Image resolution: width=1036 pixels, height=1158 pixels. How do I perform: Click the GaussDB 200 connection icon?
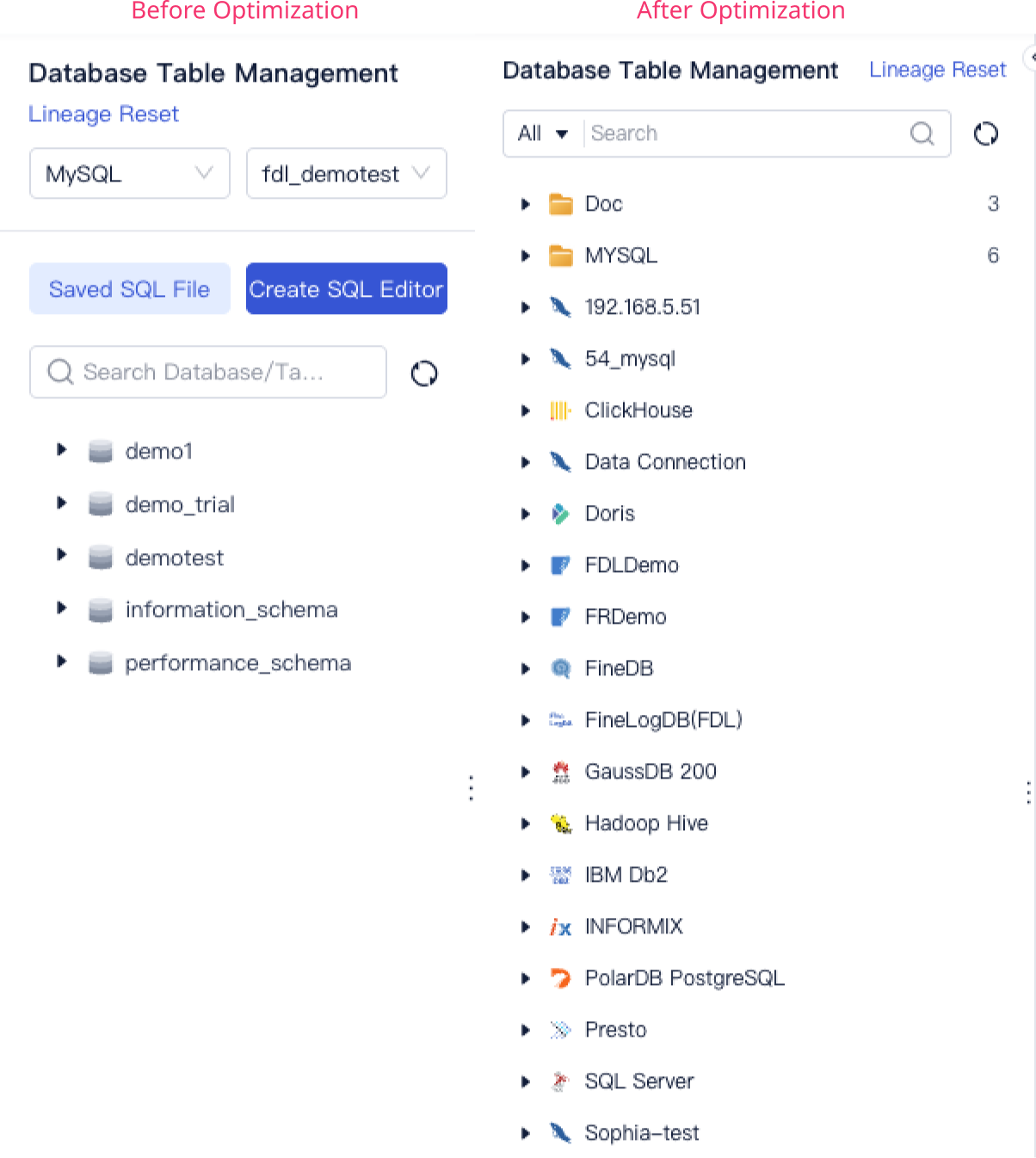click(x=560, y=772)
